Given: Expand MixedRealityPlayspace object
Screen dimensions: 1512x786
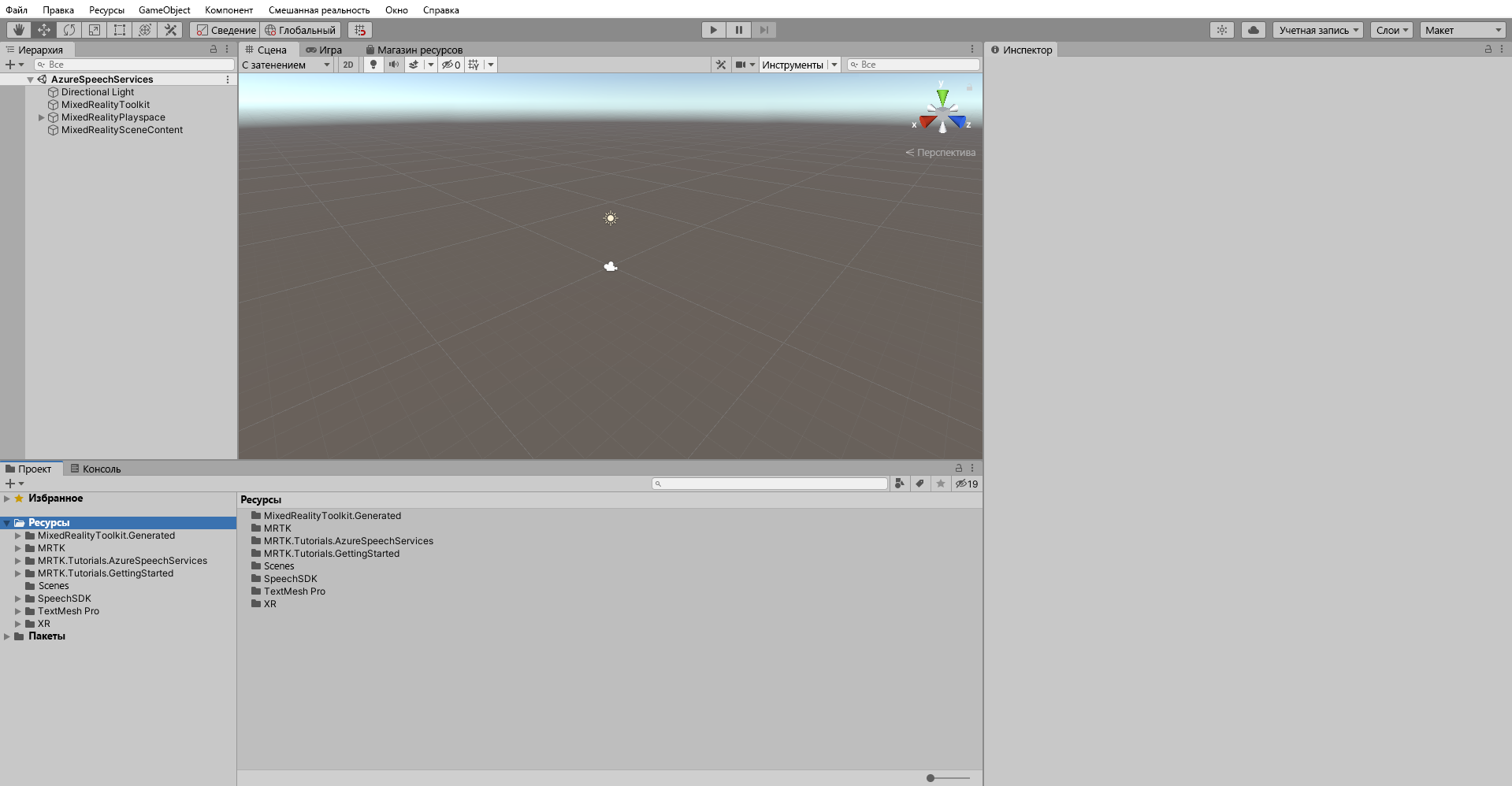Looking at the screenshot, I should click(42, 117).
